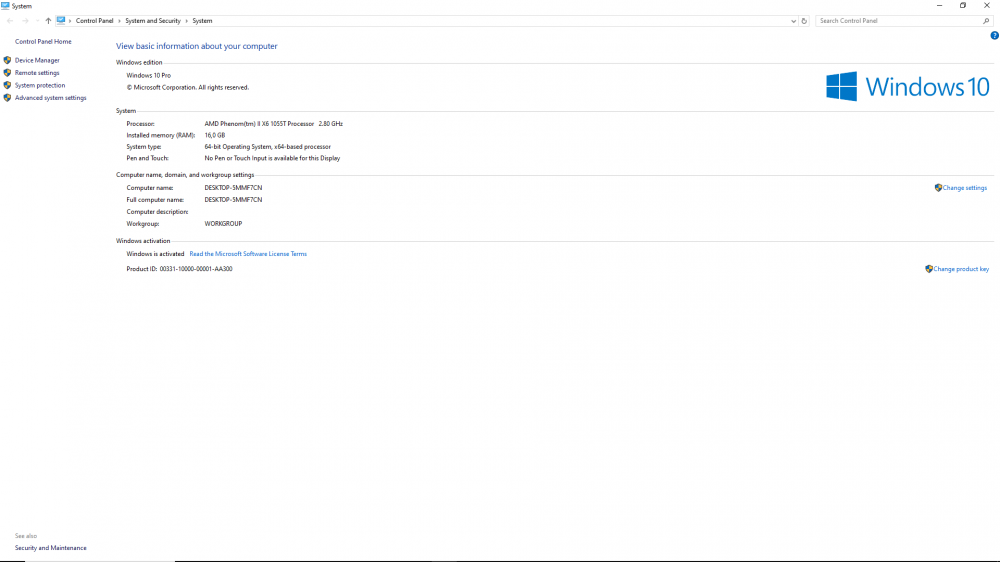Image resolution: width=1000 pixels, height=562 pixels.
Task: Close the System window
Action: [987, 6]
